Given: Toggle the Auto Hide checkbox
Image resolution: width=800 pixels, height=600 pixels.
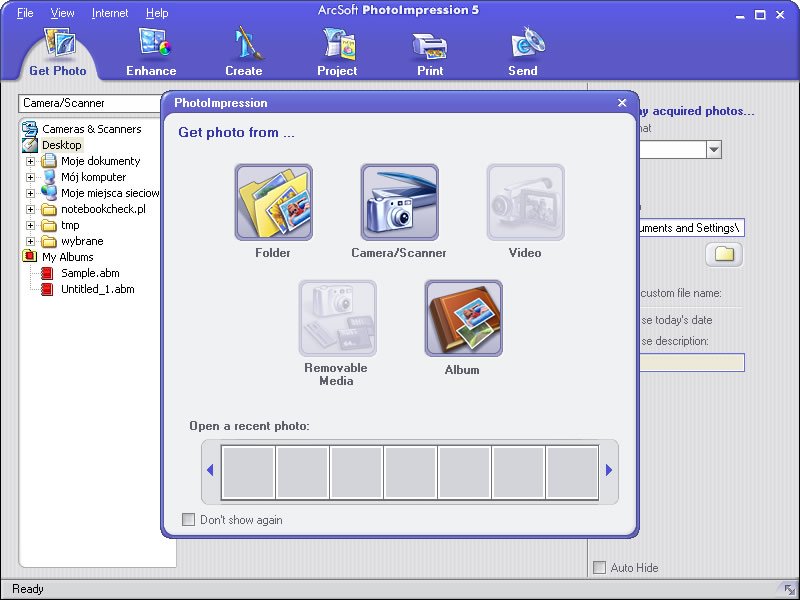Looking at the screenshot, I should pos(599,567).
